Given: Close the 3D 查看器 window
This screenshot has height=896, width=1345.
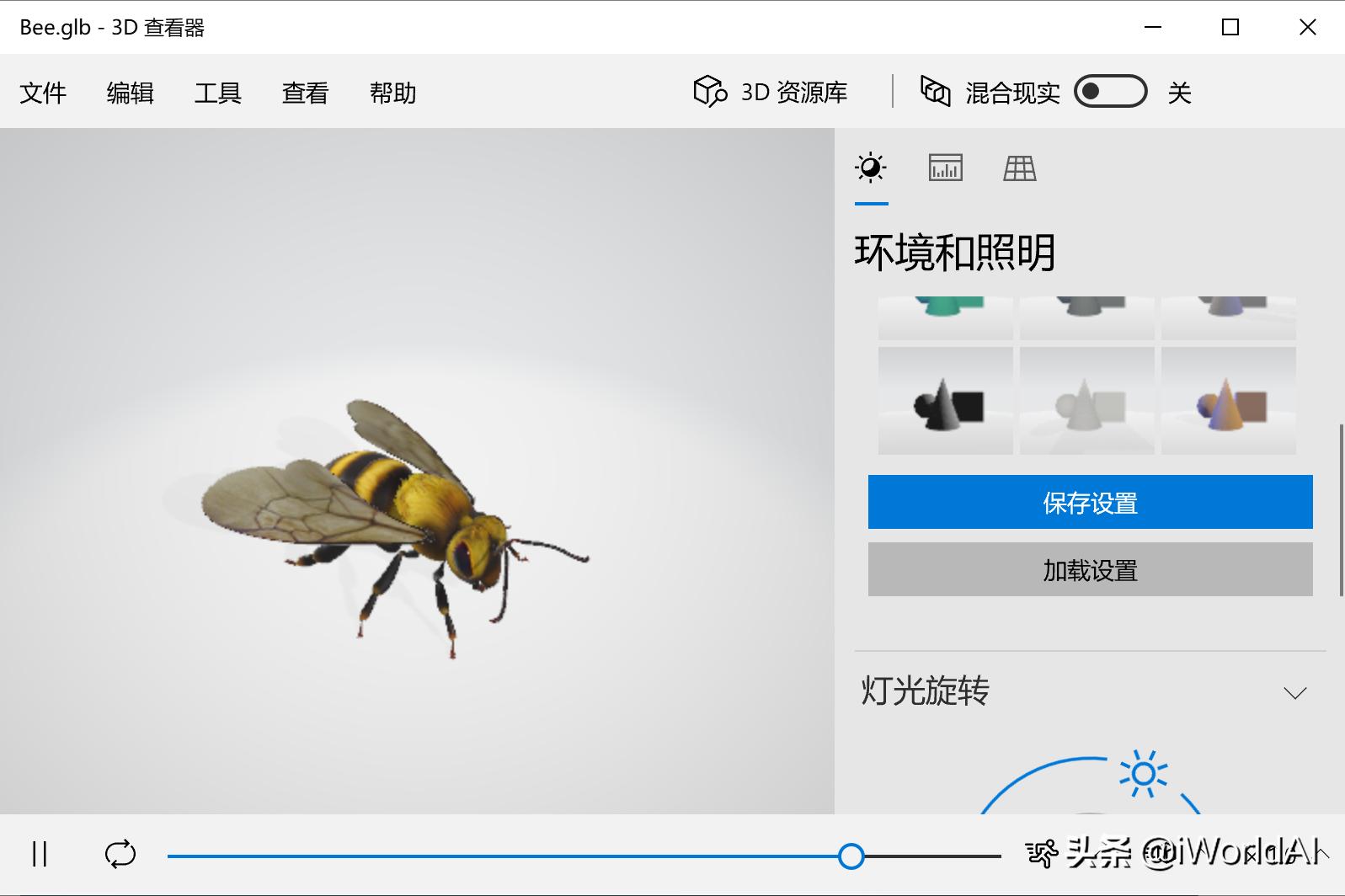Looking at the screenshot, I should (x=1308, y=27).
